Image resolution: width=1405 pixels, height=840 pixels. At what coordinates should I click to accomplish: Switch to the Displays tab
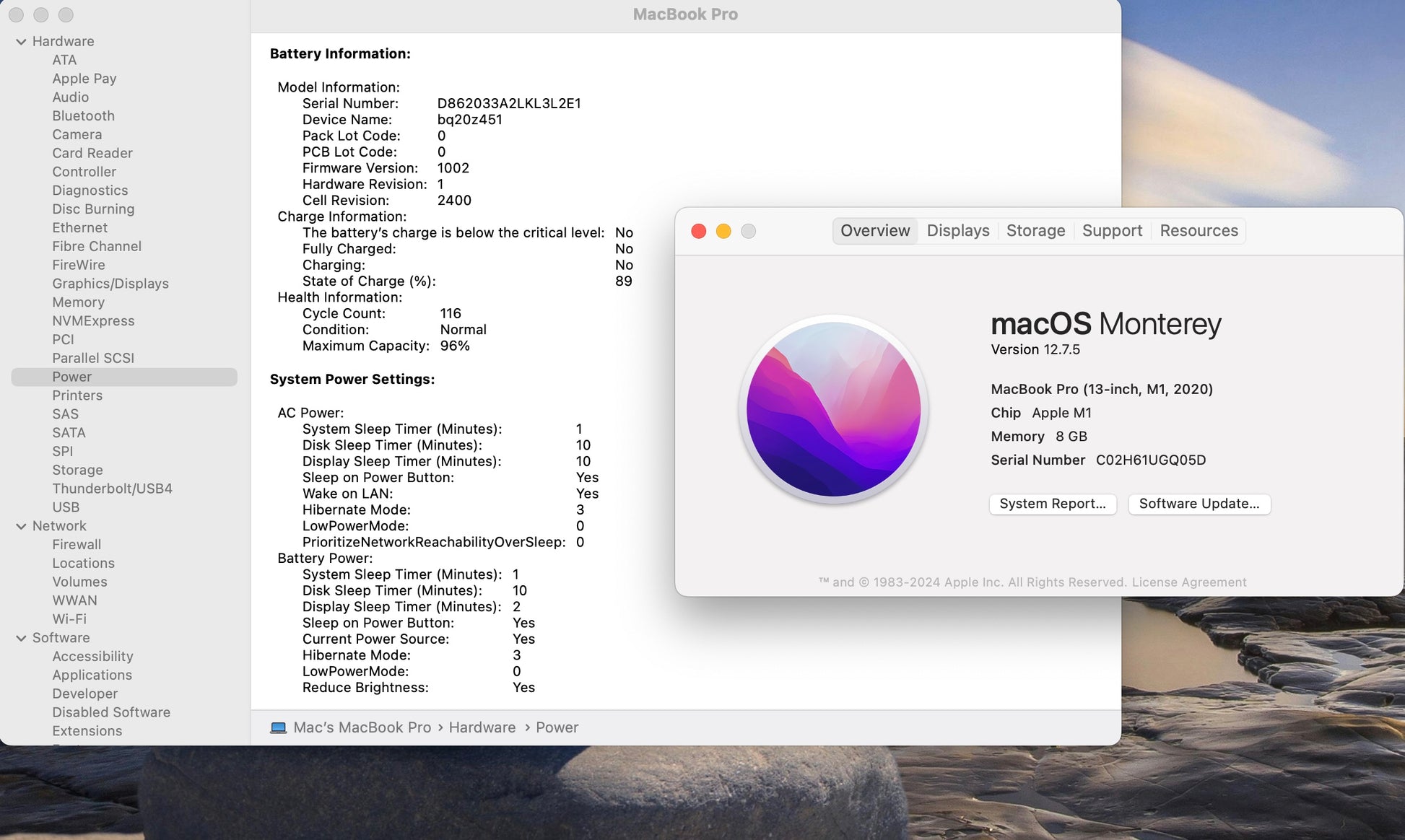point(957,231)
